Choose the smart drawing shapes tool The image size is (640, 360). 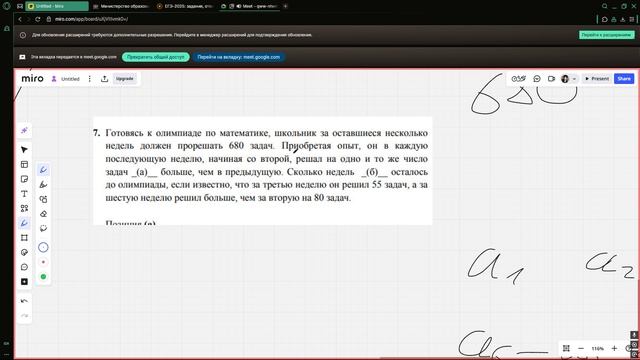click(43, 199)
